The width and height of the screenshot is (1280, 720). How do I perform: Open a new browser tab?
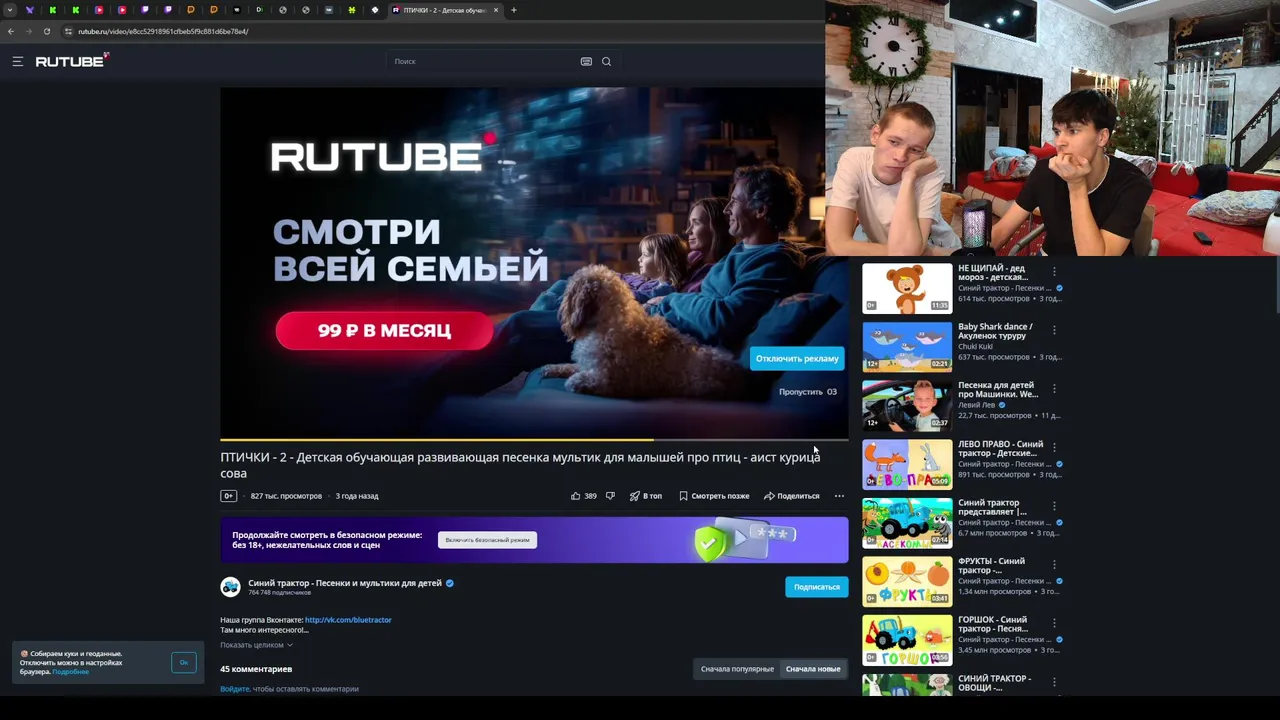coord(514,10)
